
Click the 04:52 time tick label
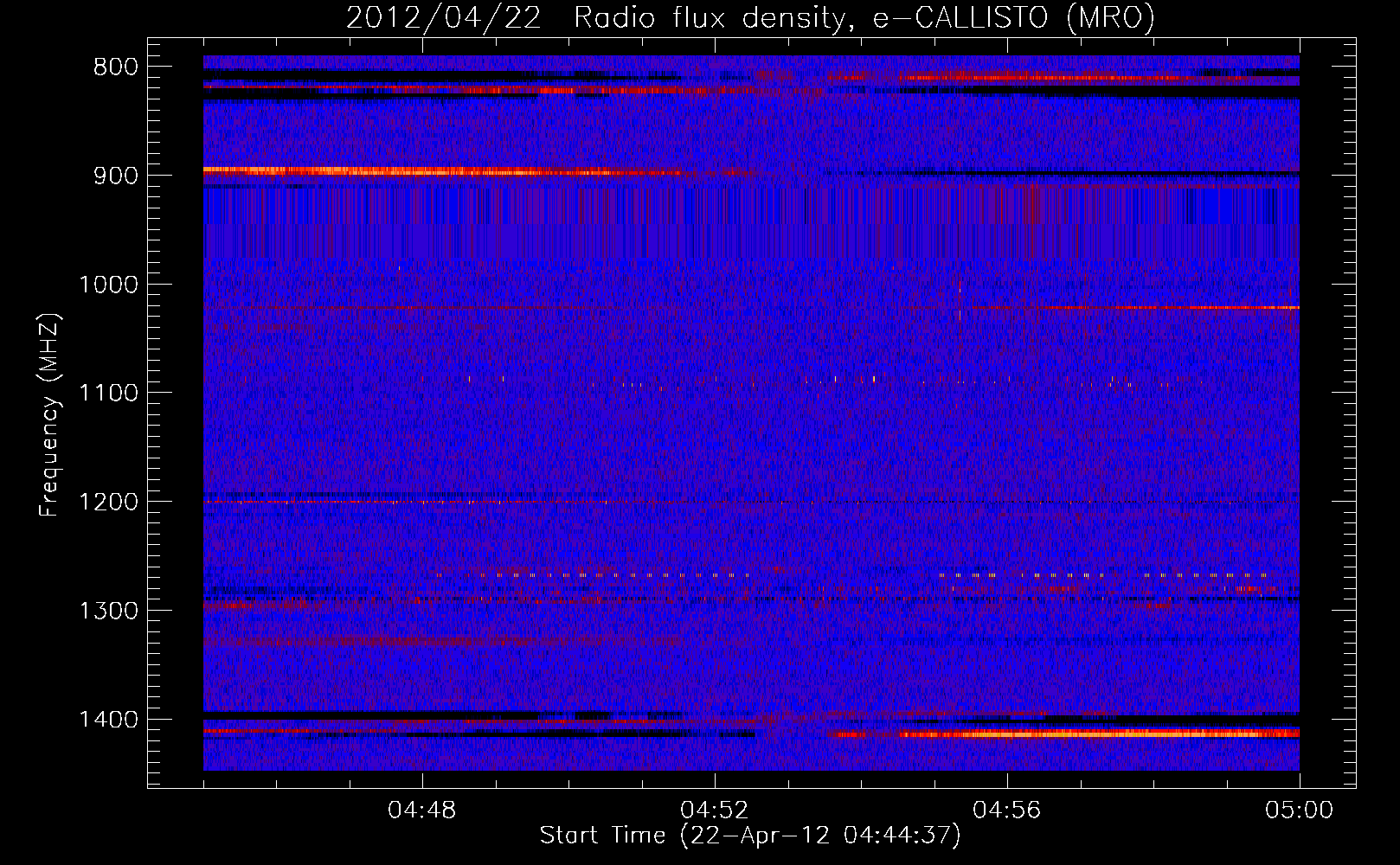click(715, 811)
